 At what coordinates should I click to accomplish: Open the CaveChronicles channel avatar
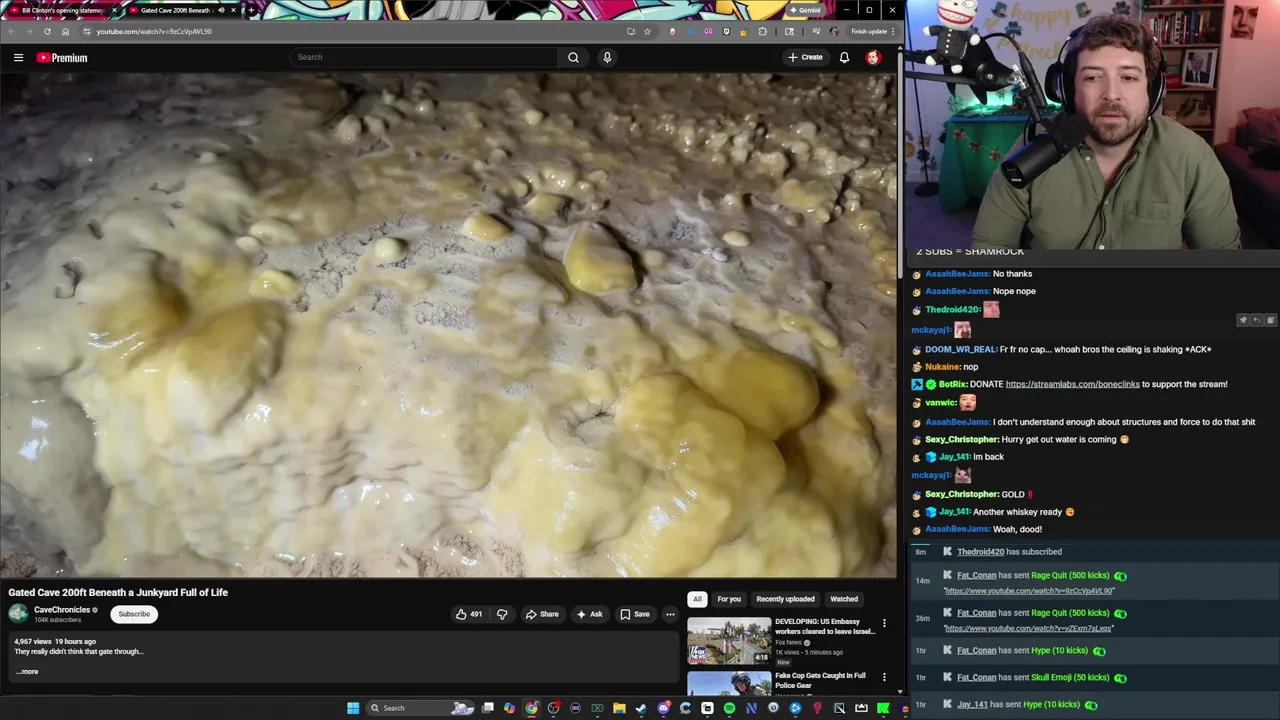coord(18,614)
